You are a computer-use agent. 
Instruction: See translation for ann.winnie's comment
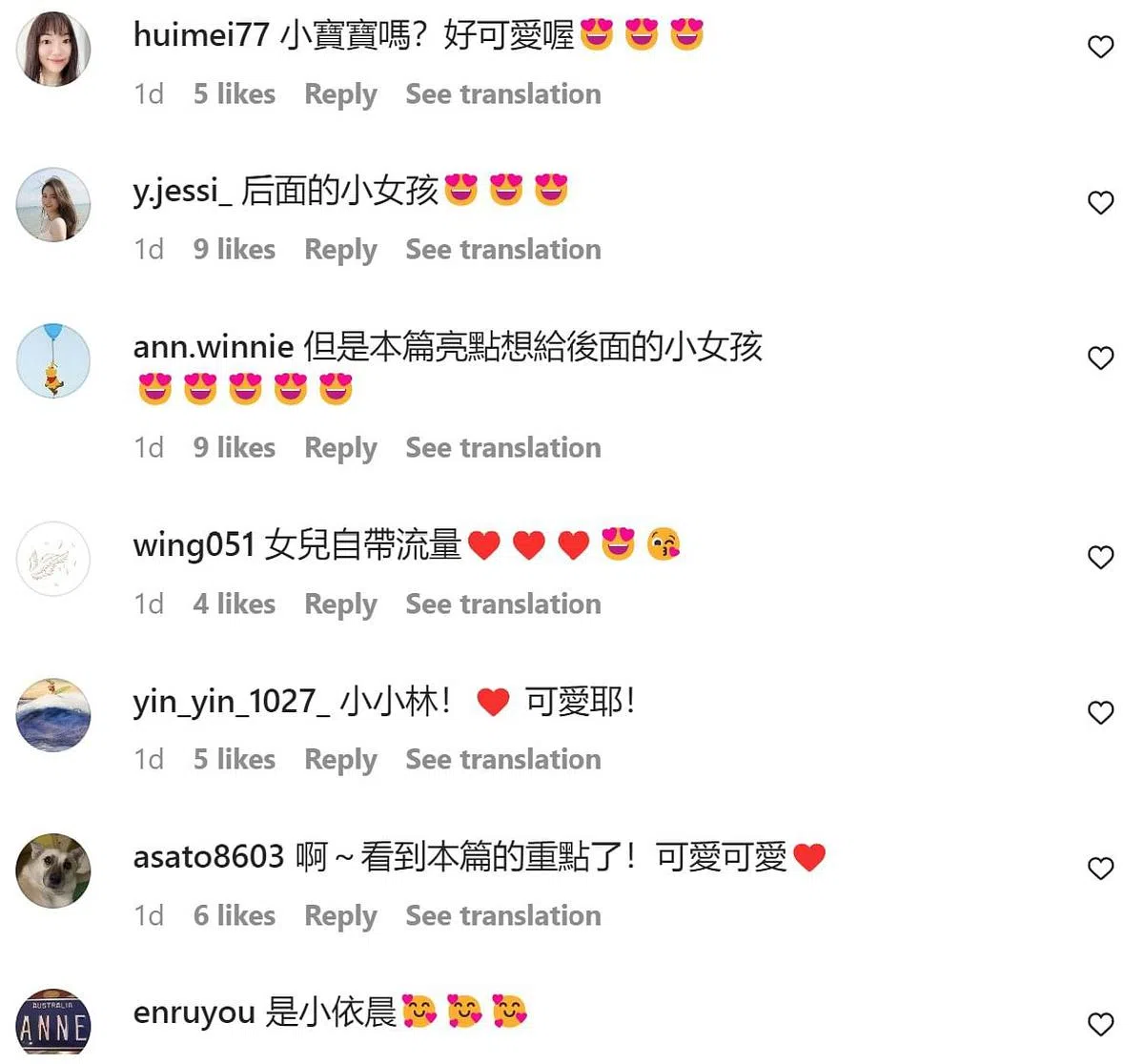(x=503, y=448)
